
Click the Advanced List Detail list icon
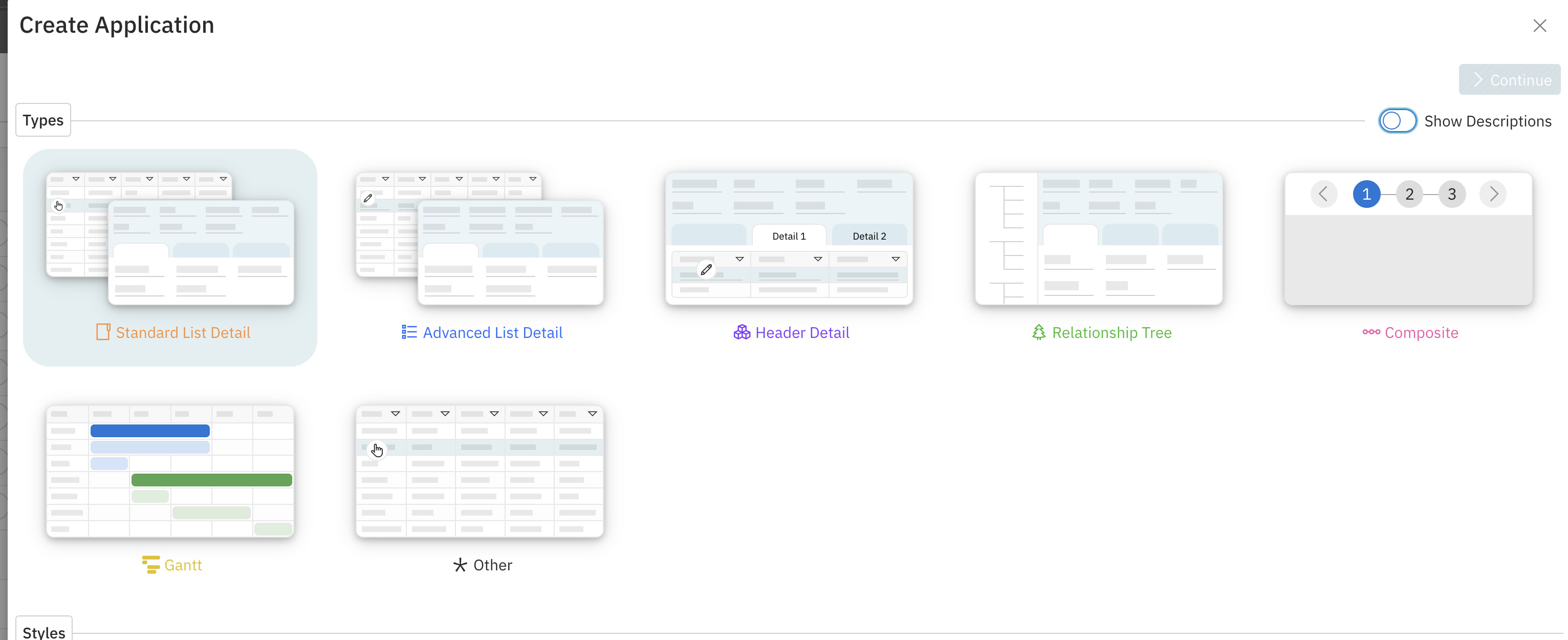click(409, 332)
